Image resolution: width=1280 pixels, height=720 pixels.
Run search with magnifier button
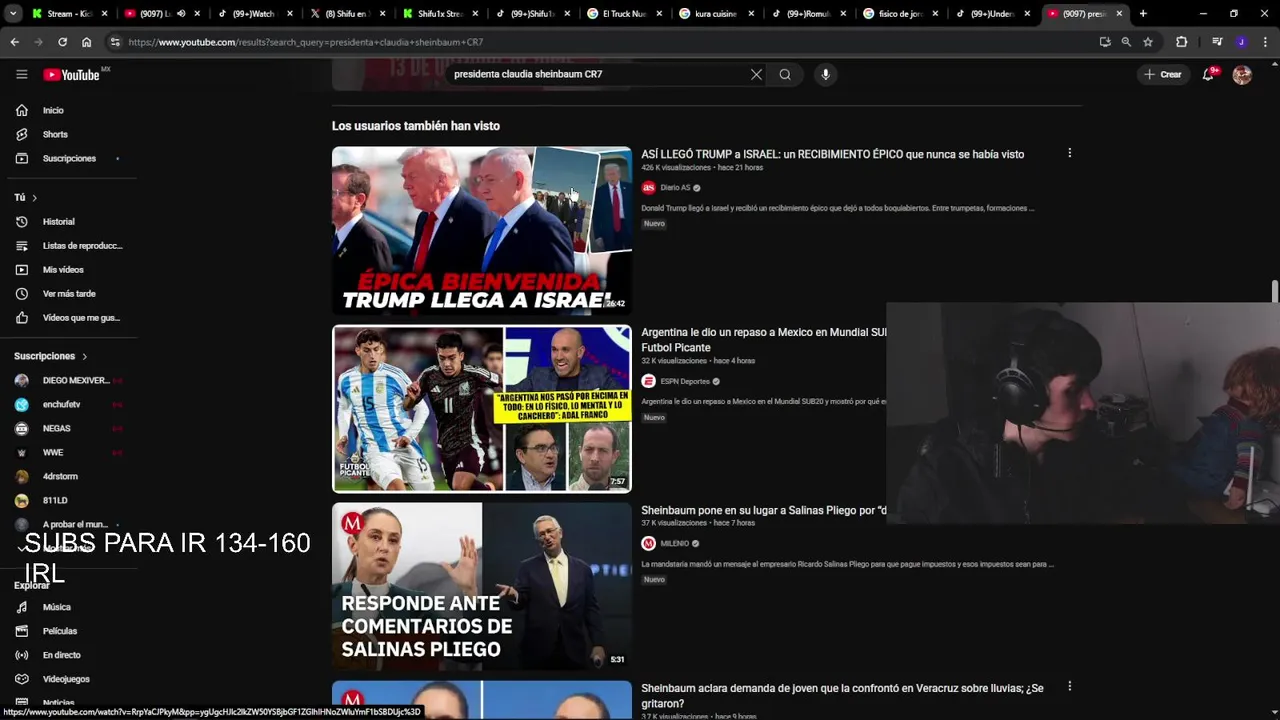pos(785,74)
